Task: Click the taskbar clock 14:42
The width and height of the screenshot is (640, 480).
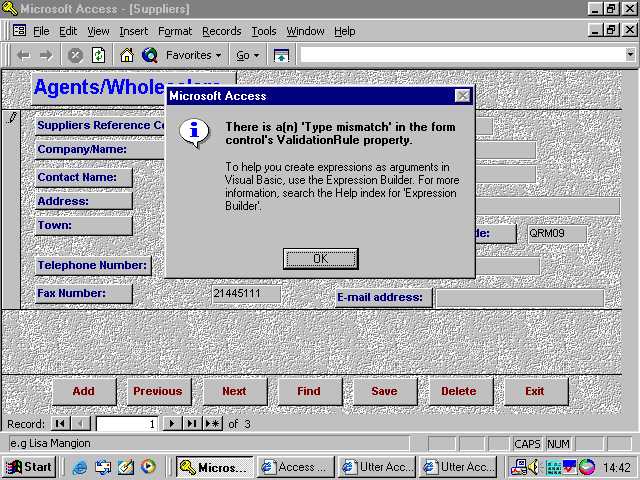Action: tap(617, 468)
